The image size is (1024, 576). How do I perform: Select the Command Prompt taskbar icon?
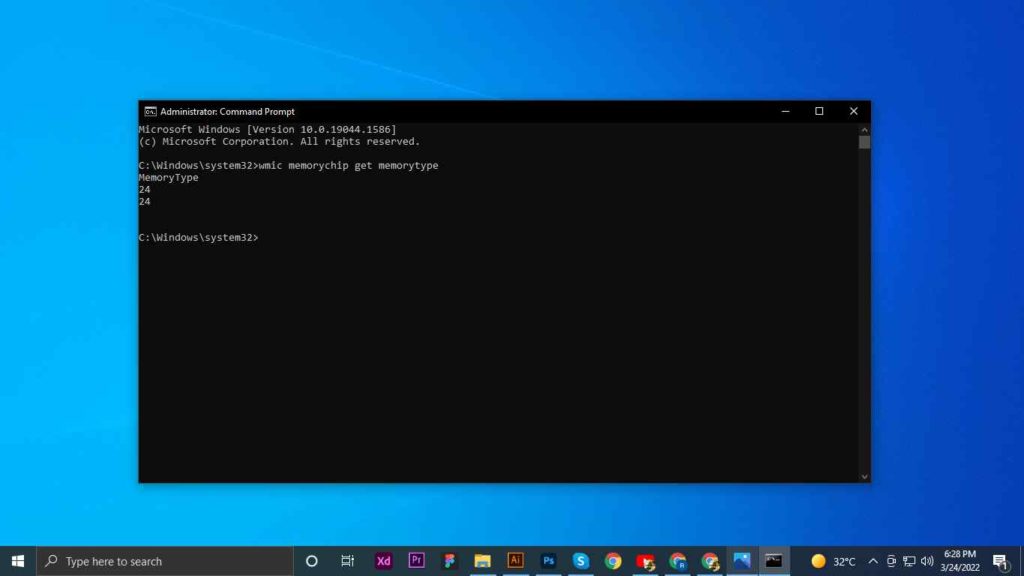[x=774, y=561]
